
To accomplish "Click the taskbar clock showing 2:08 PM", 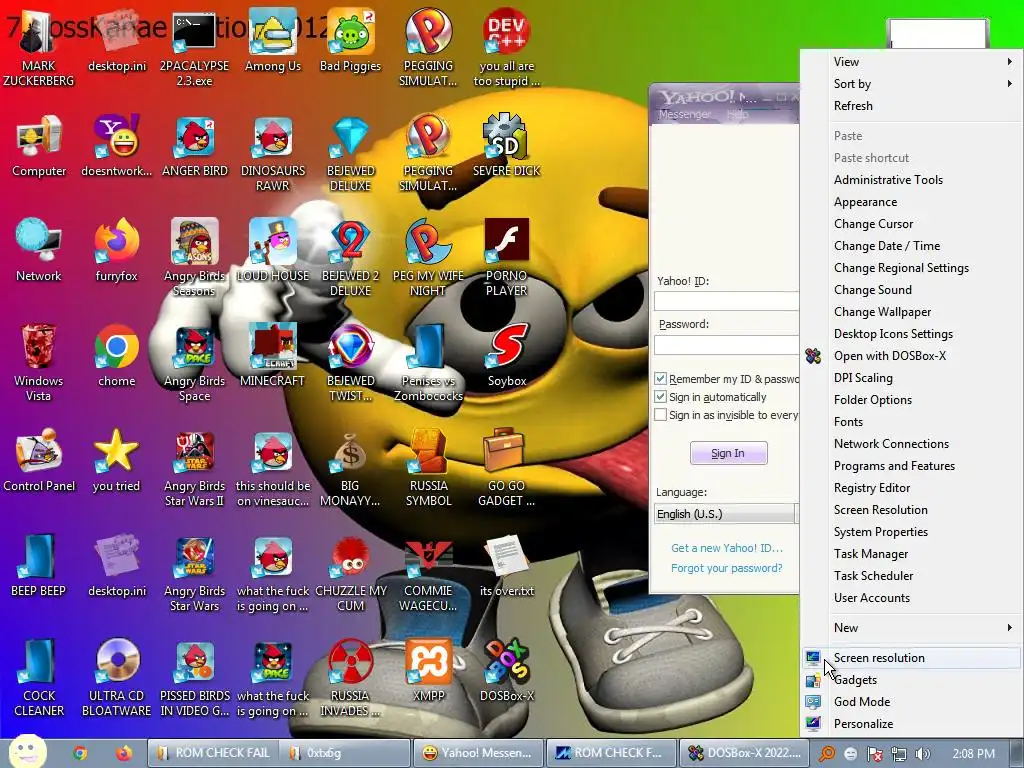I will pos(973,754).
